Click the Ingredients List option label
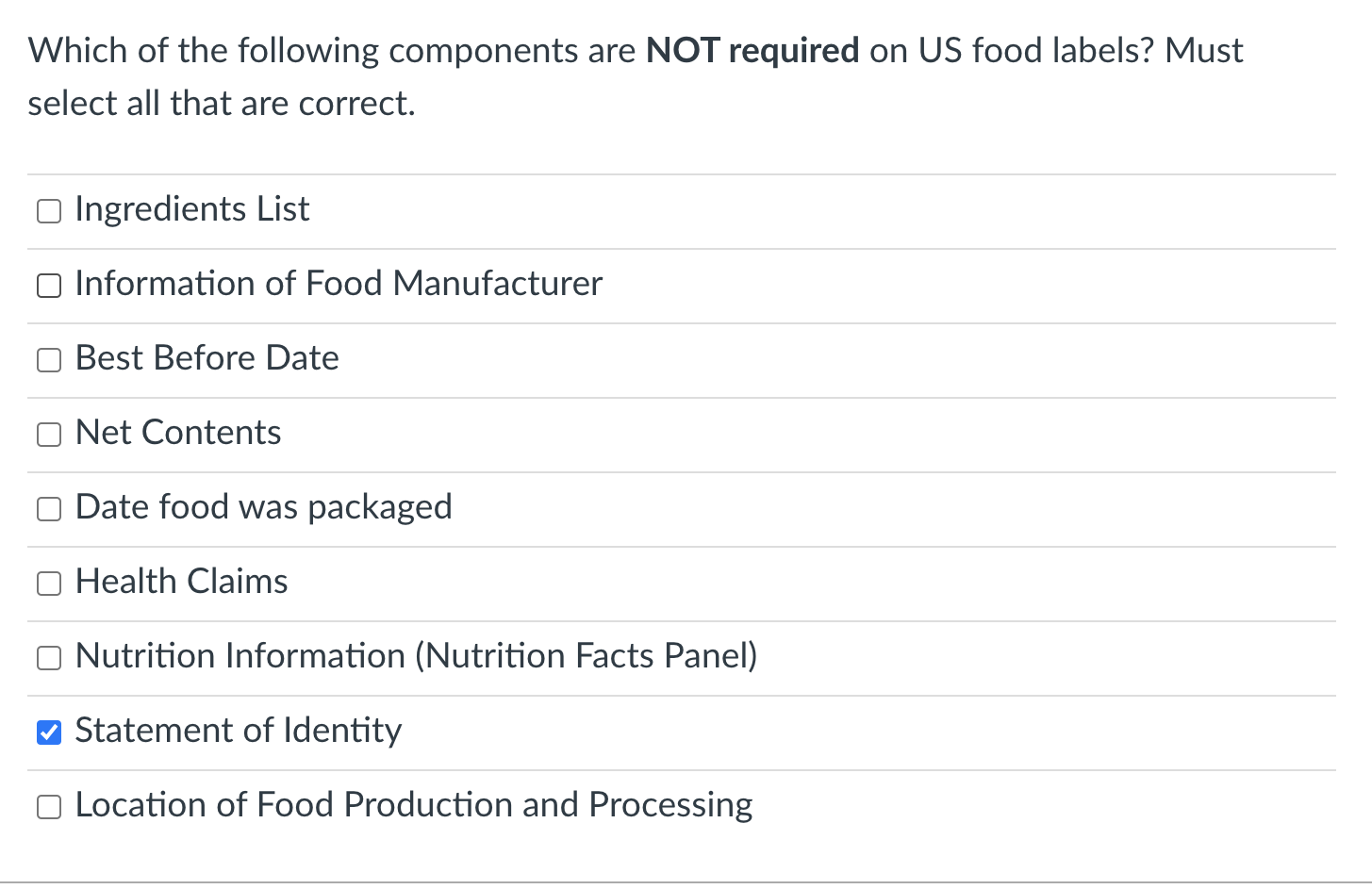The height and width of the screenshot is (889, 1372). point(192,209)
